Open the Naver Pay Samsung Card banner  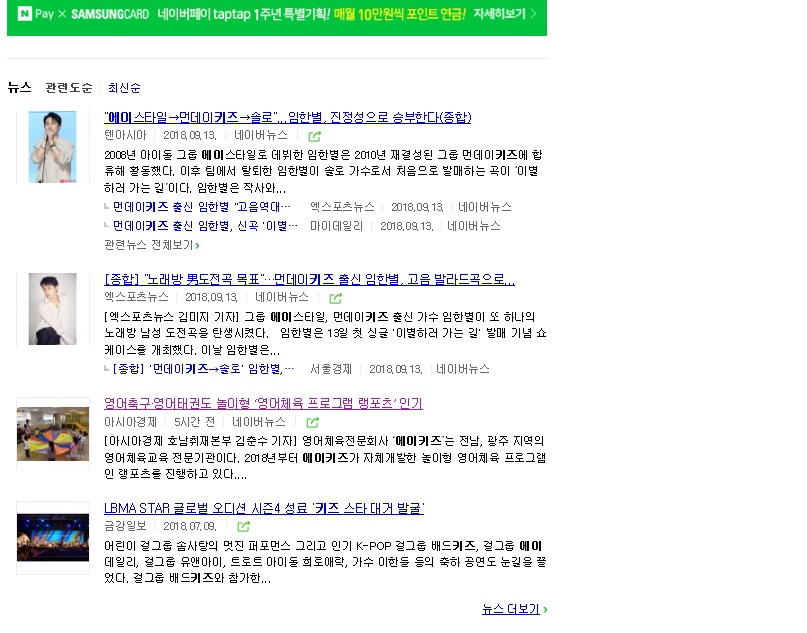coord(277,16)
